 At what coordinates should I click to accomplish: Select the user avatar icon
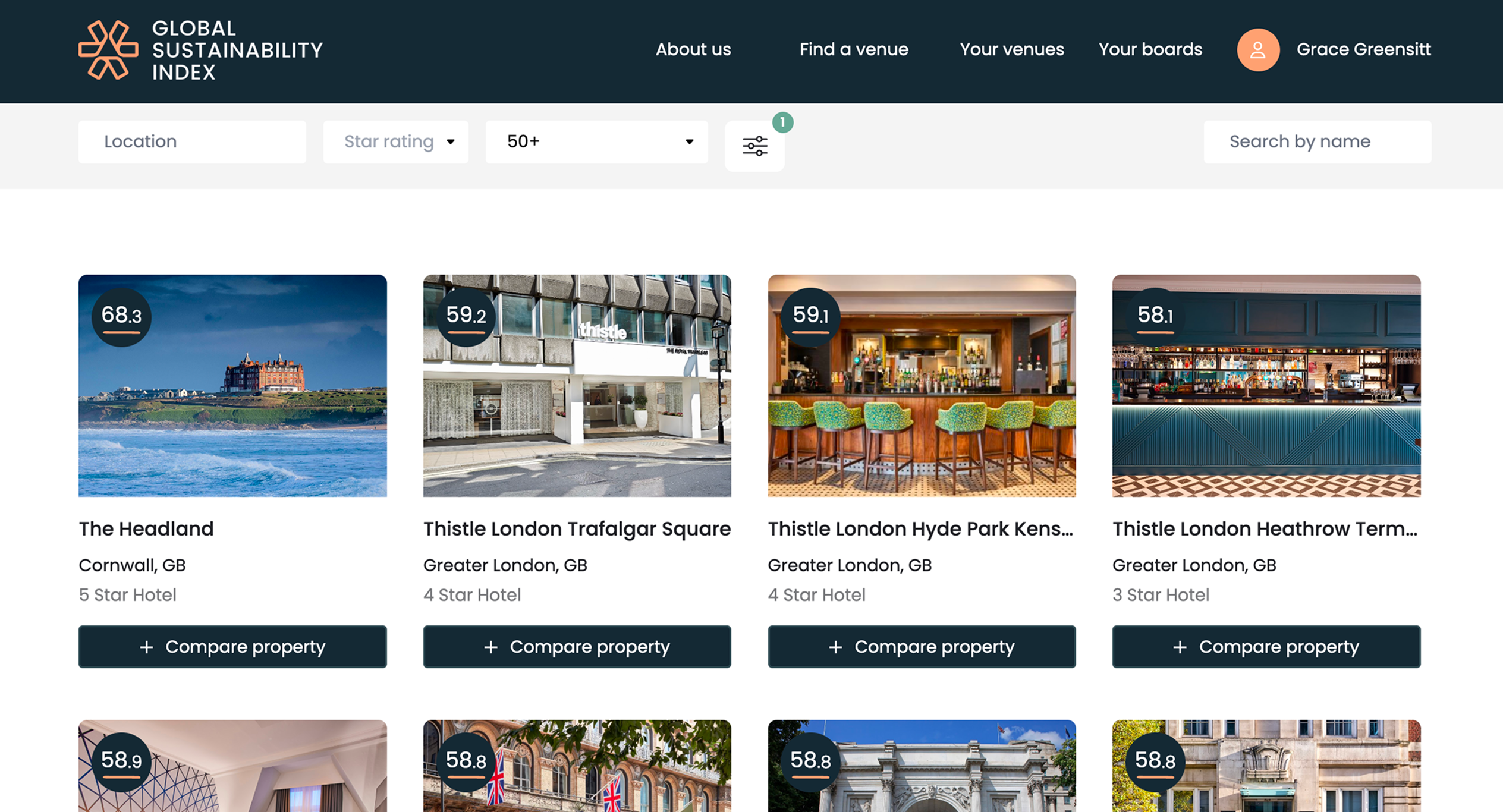point(1257,50)
